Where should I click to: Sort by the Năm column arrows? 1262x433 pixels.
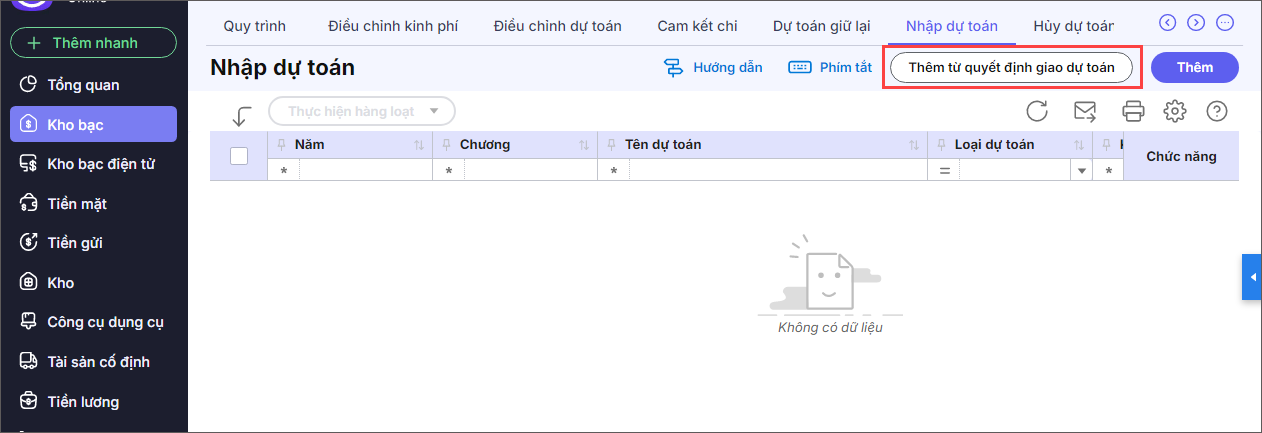click(419, 145)
